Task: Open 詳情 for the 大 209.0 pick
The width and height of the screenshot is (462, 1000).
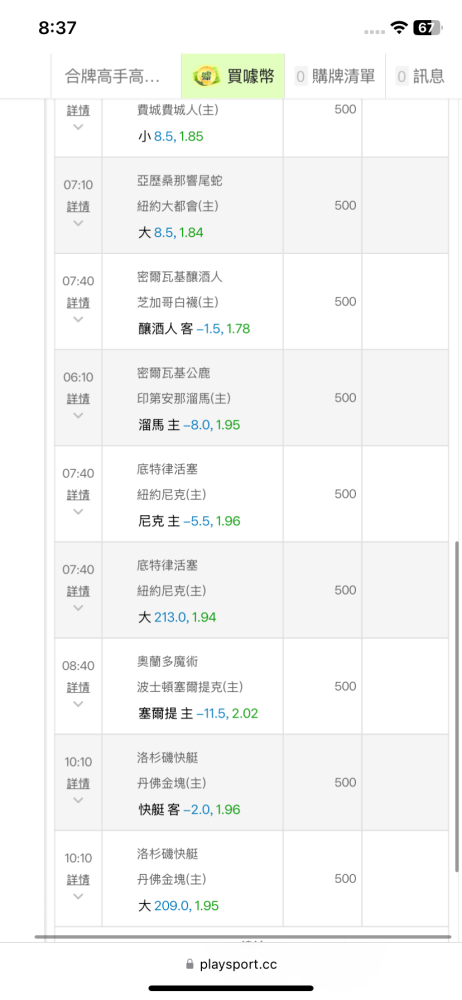Action: point(78,879)
